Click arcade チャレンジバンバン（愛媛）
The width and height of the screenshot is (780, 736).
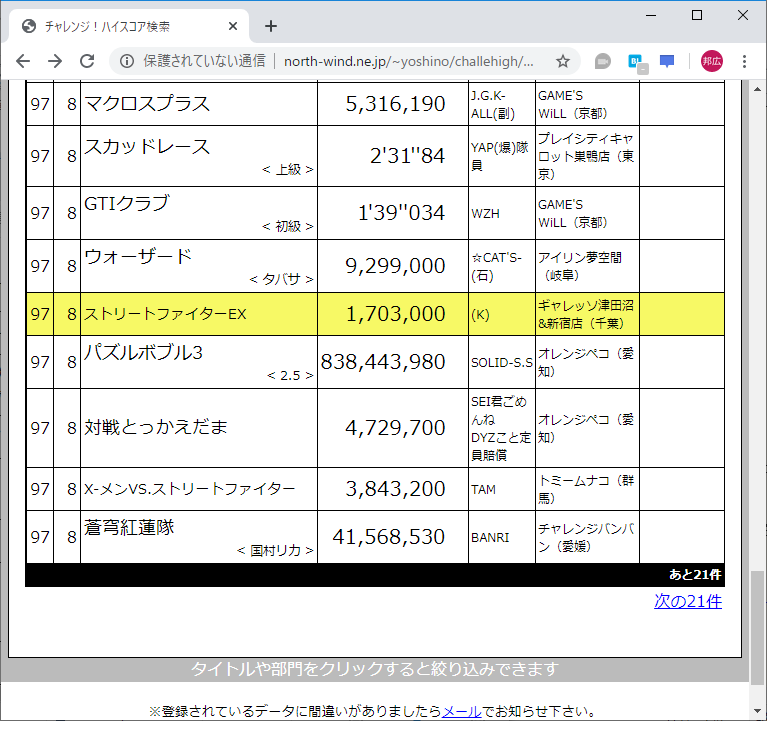(586, 537)
